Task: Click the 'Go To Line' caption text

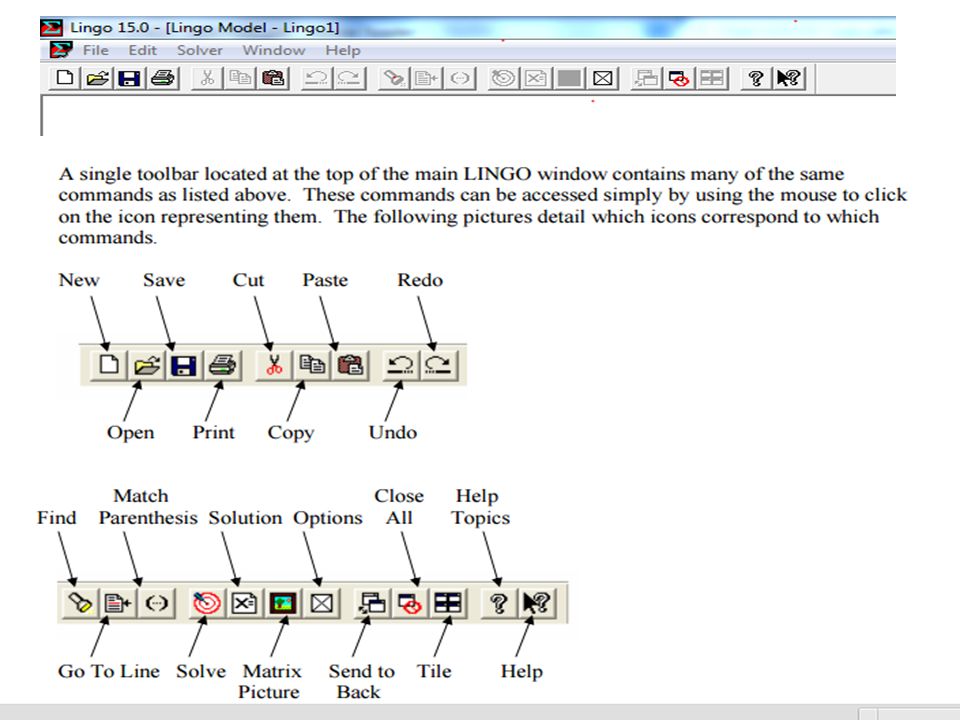Action: (x=109, y=671)
